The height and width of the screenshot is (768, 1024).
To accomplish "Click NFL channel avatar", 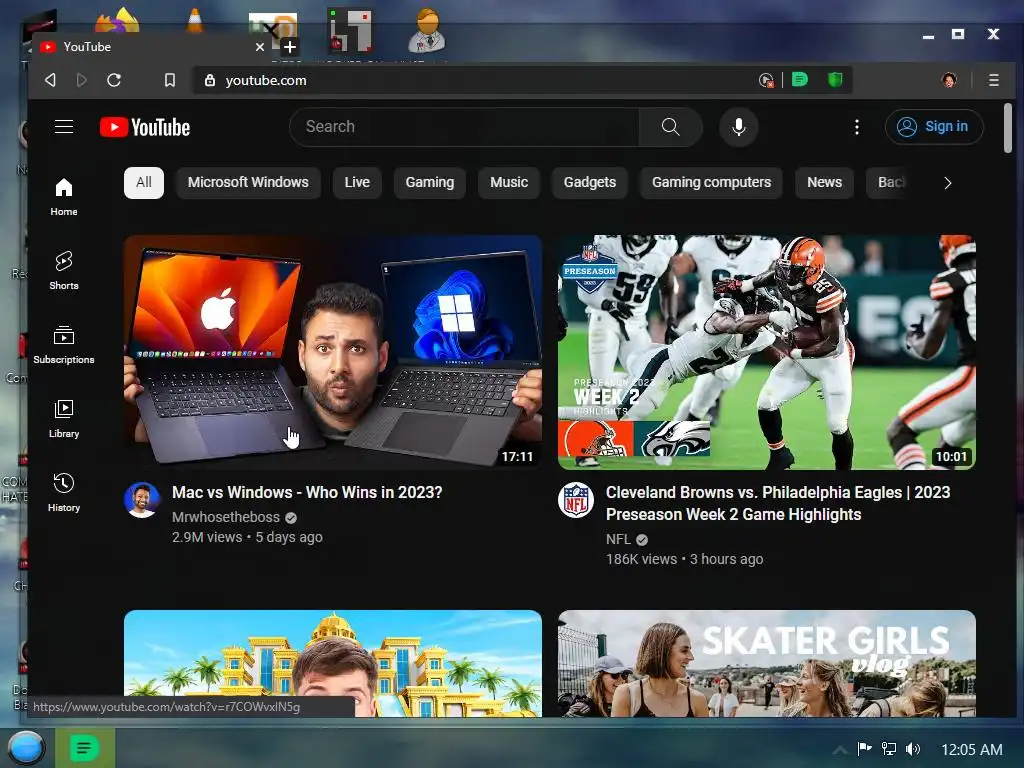I will tap(576, 500).
